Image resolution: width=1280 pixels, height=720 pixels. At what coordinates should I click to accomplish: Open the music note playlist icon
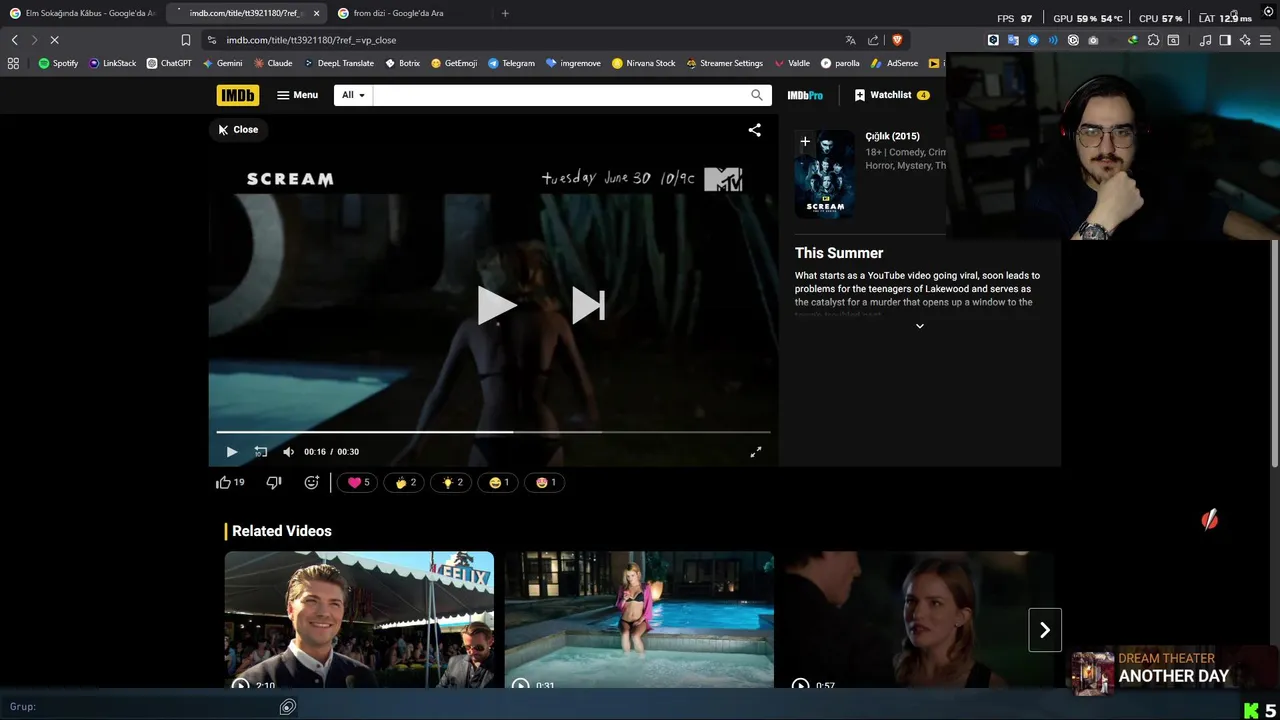pyautogui.click(x=1205, y=40)
